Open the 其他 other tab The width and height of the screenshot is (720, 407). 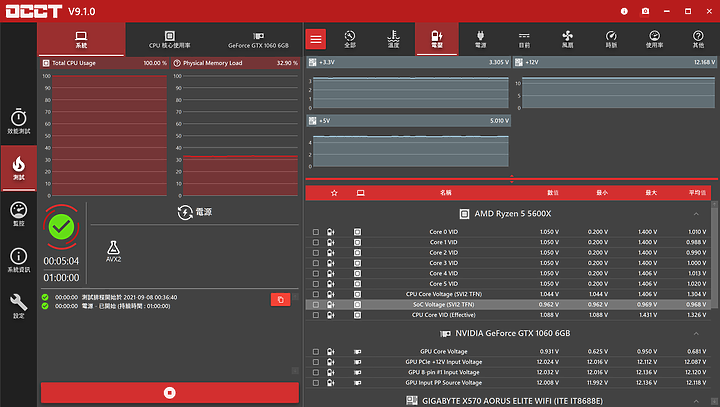pyautogui.click(x=698, y=39)
